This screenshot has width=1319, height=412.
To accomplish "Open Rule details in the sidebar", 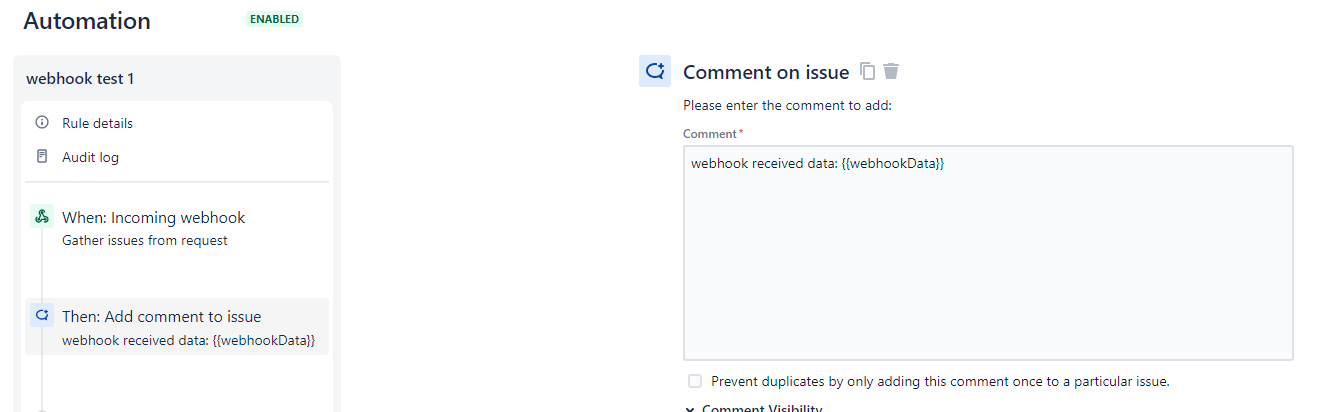I will [x=97, y=123].
